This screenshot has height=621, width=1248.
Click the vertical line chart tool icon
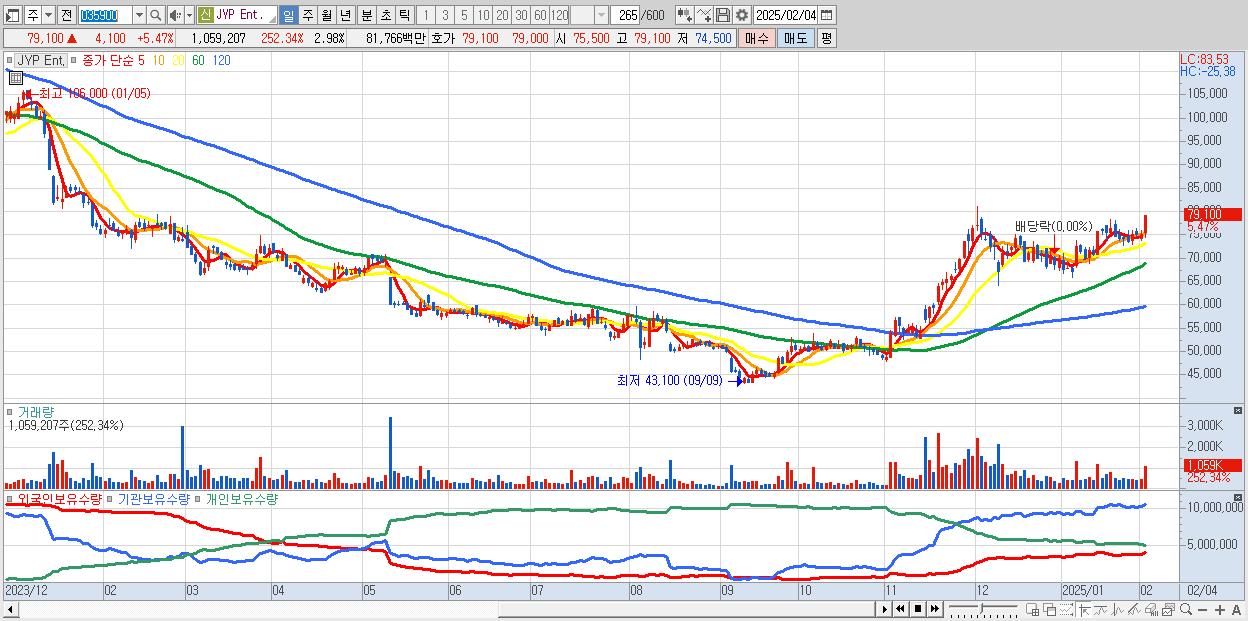click(x=1118, y=610)
